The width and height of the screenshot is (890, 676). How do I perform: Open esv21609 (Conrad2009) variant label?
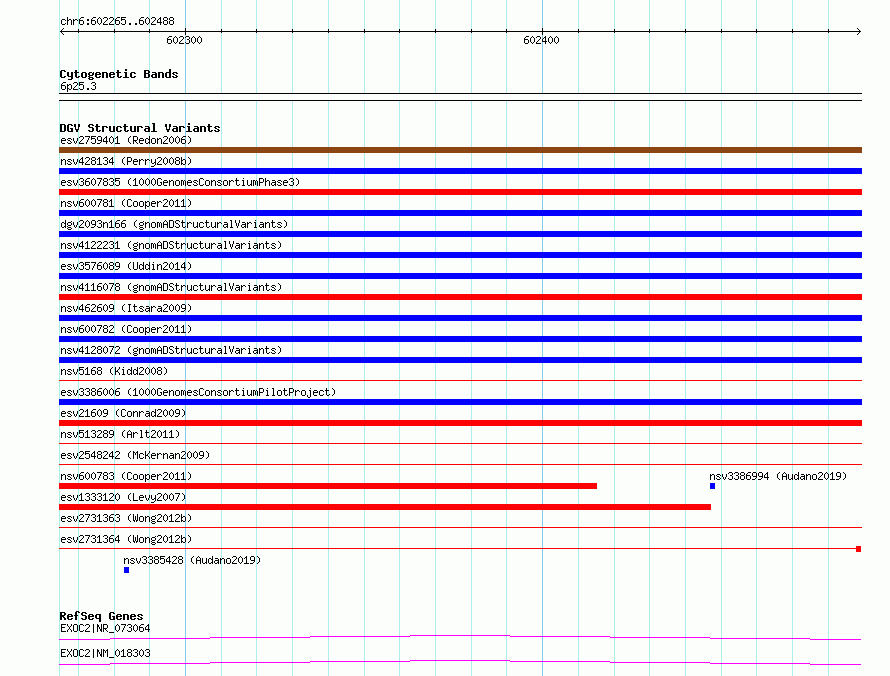coord(123,413)
